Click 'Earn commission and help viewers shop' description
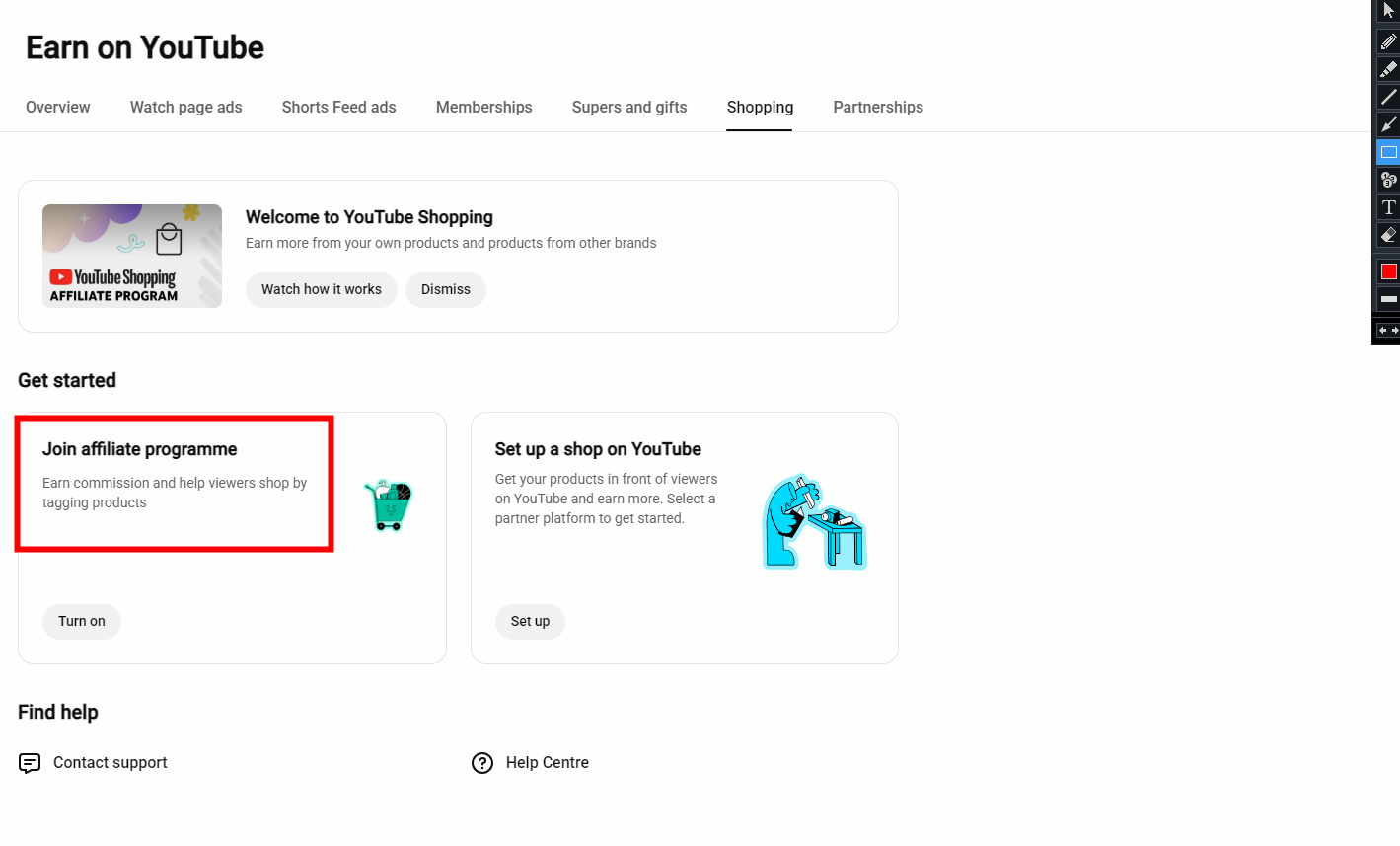This screenshot has height=846, width=1400. coord(175,493)
